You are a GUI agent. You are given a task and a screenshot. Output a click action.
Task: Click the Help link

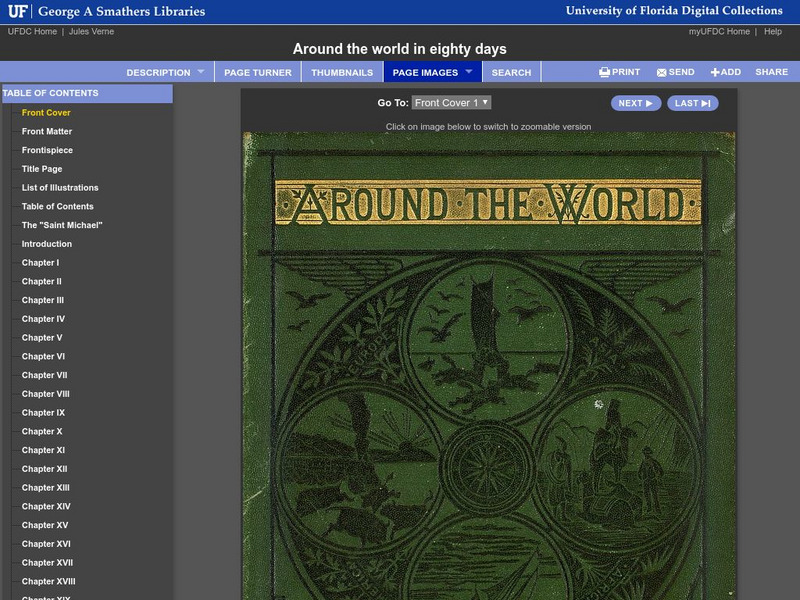[x=773, y=32]
